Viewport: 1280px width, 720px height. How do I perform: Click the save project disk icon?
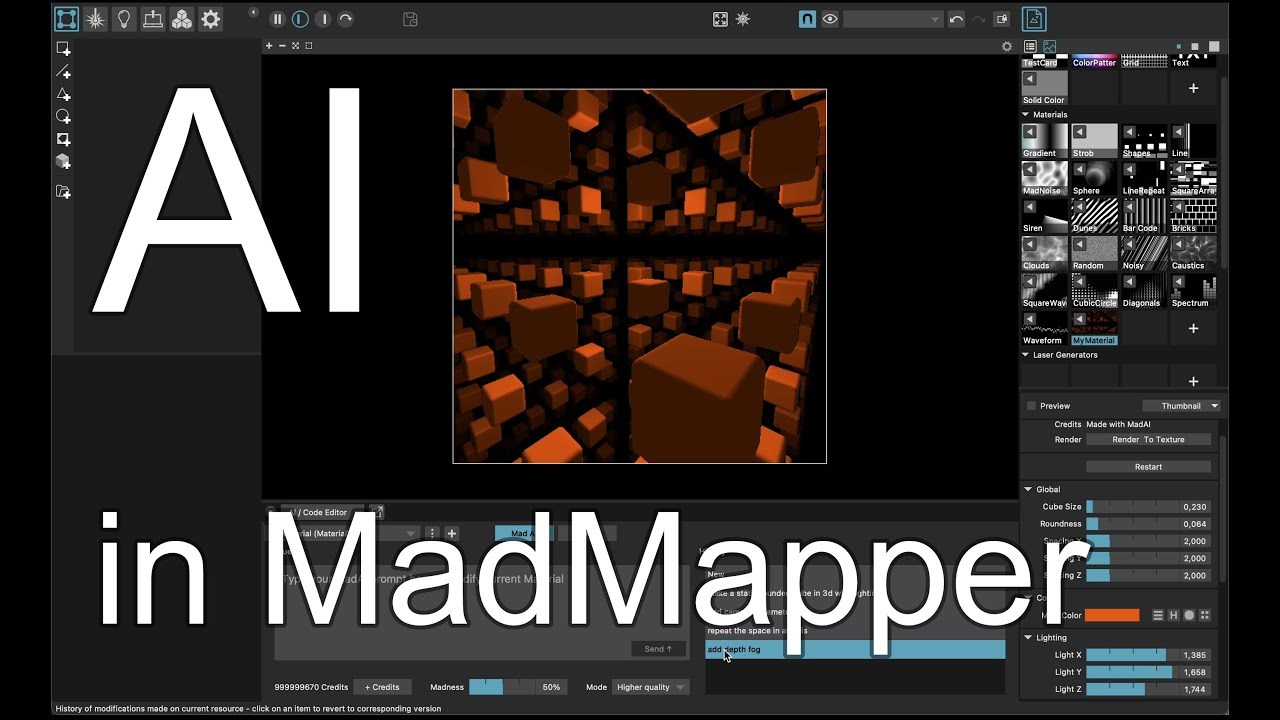click(410, 19)
